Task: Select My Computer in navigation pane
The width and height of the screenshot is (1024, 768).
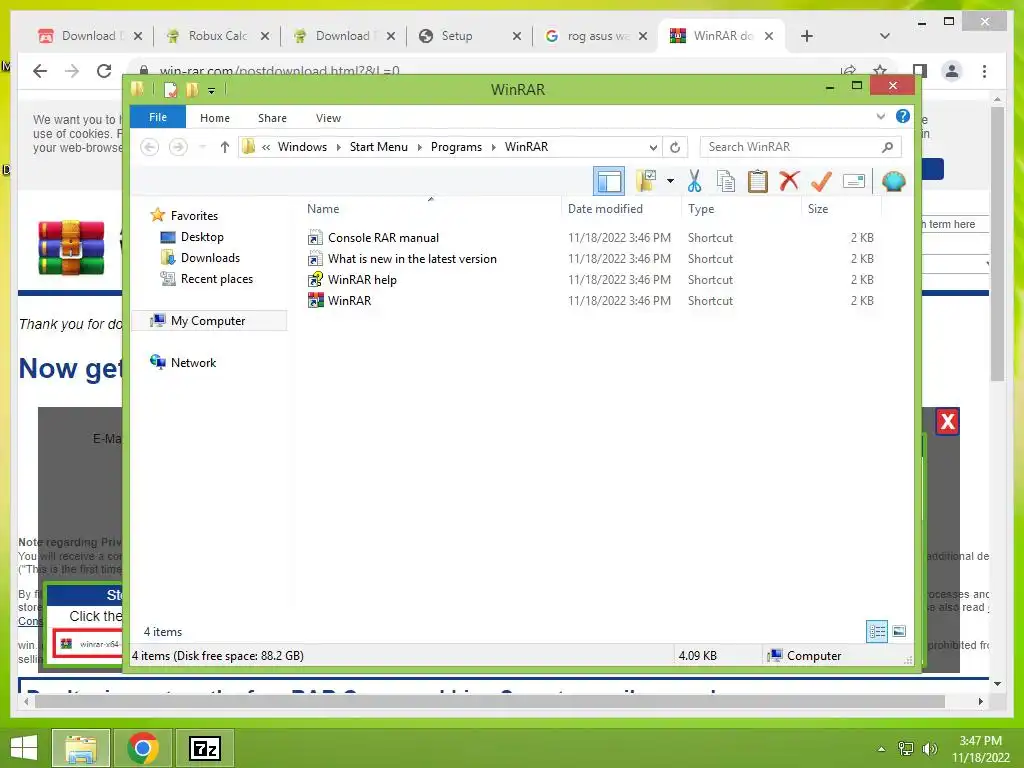Action: 208,321
